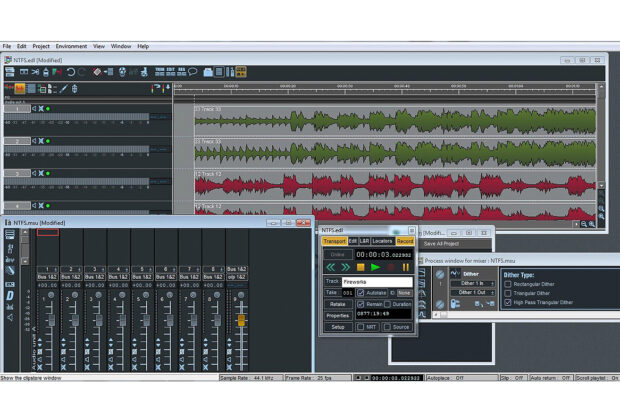The height and width of the screenshot is (420, 620).
Task: Click the yellow pause button in transport
Action: 406,267
